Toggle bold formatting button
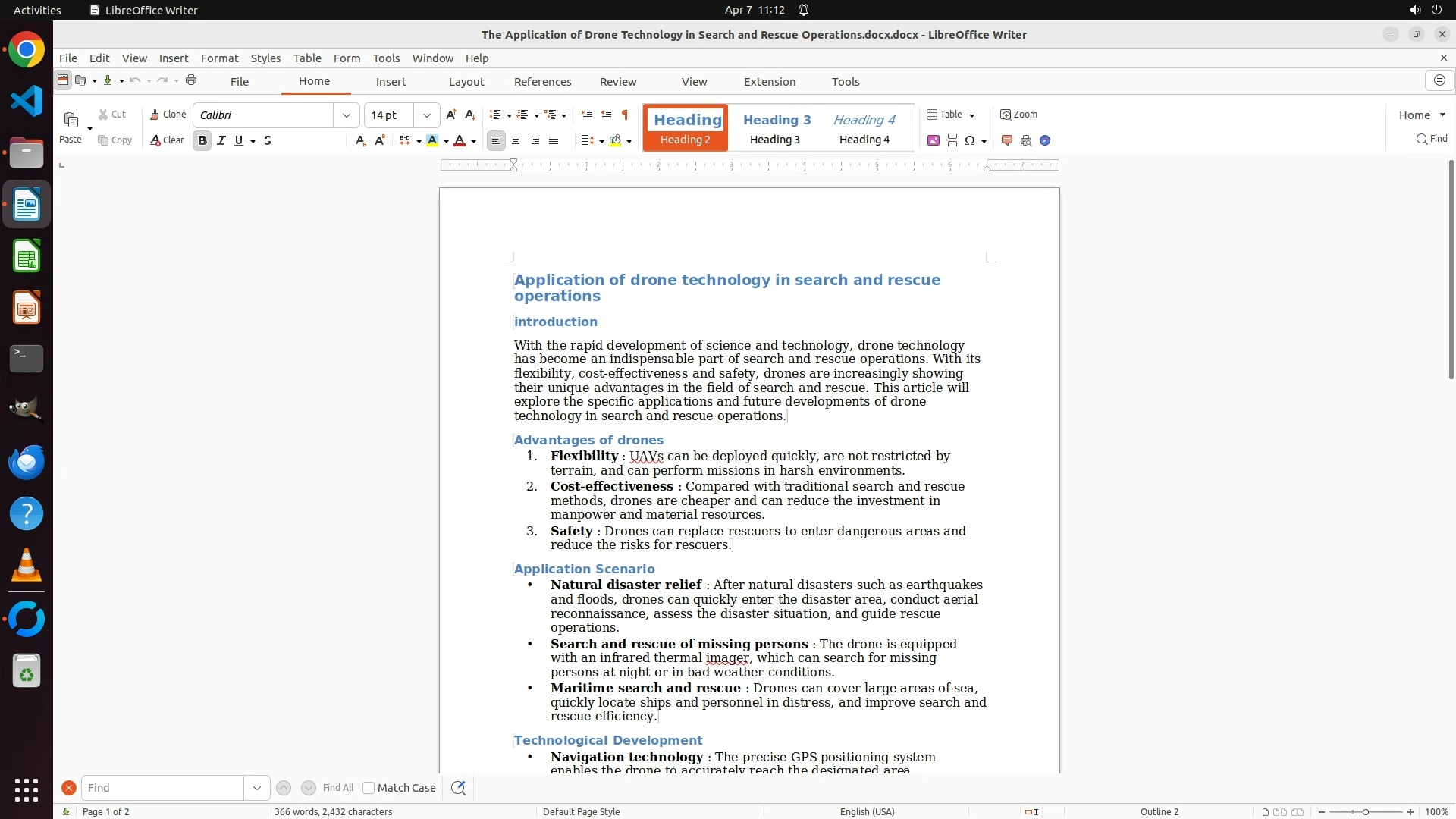This screenshot has width=1456, height=819. point(202,140)
